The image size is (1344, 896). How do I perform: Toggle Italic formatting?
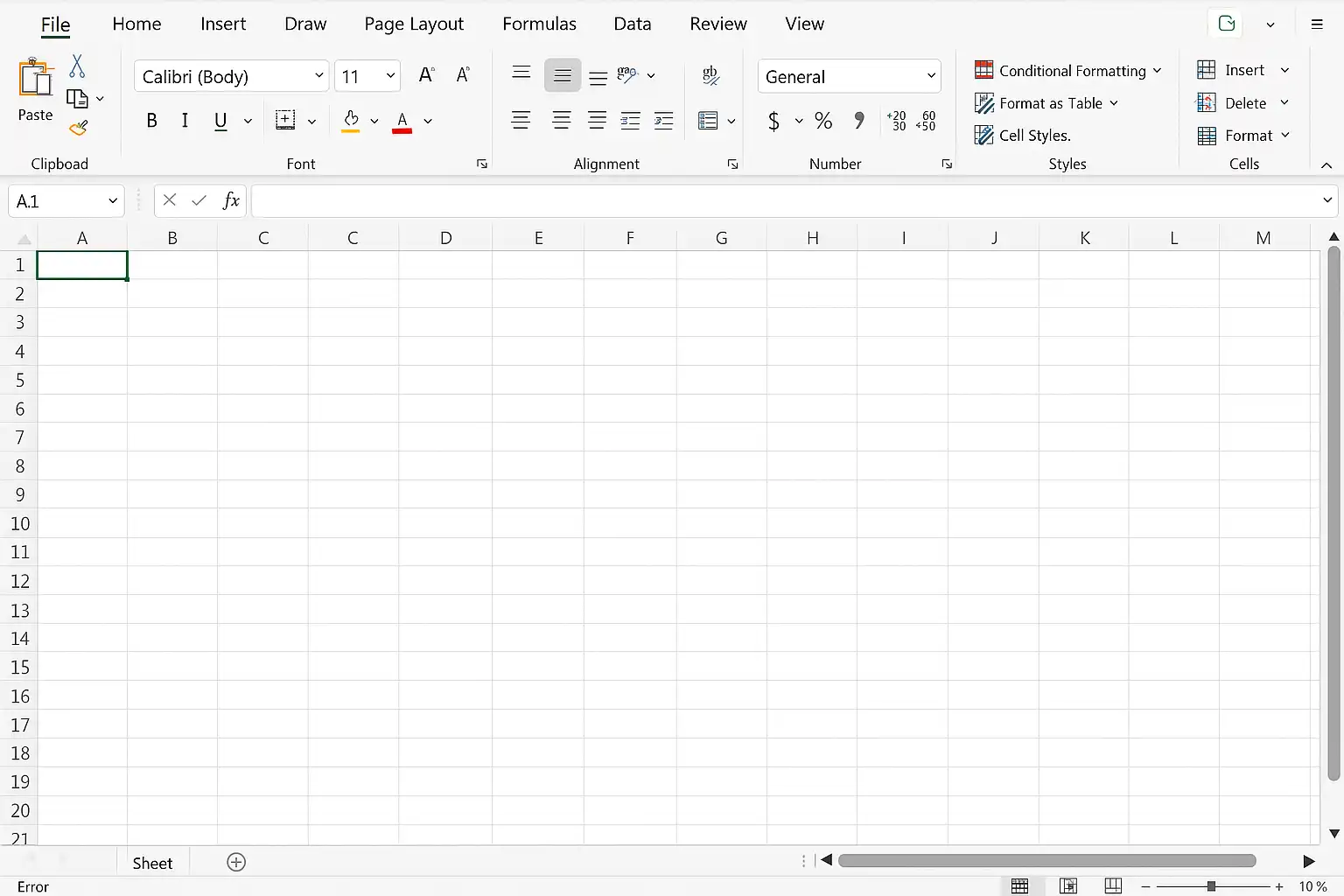pyautogui.click(x=185, y=121)
